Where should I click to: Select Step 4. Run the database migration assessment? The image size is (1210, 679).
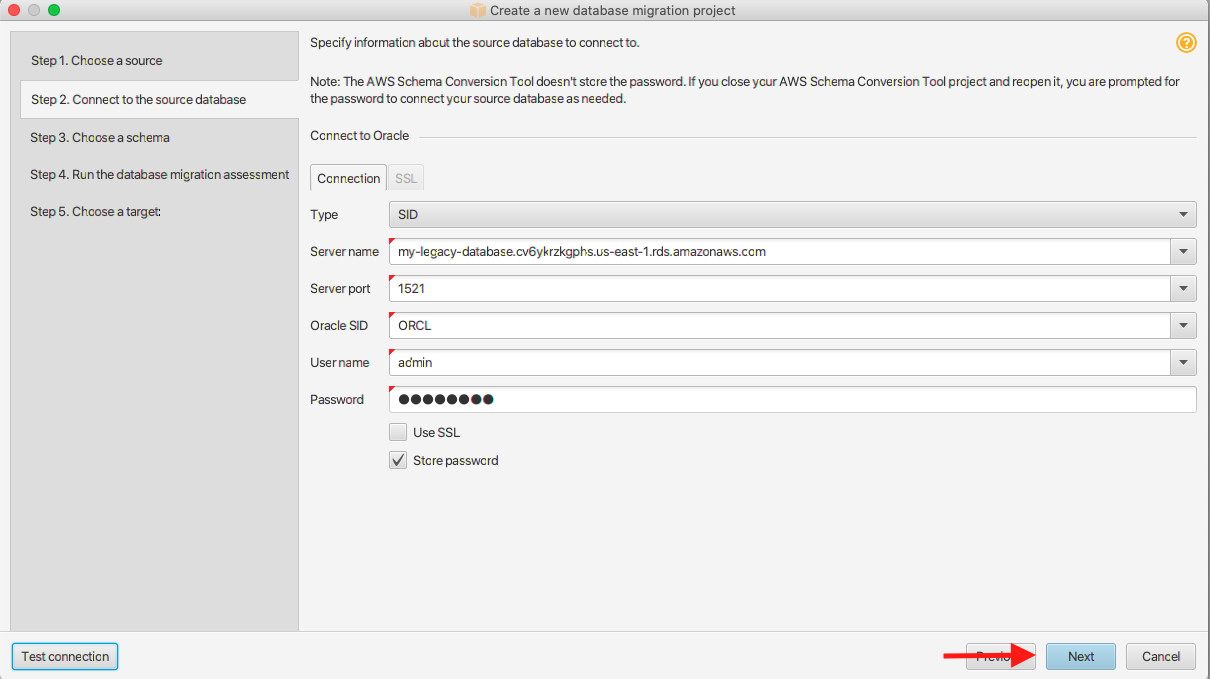click(155, 174)
